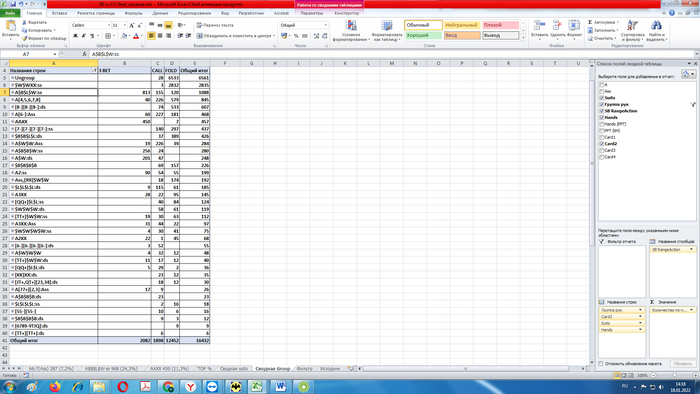This screenshot has height=394, width=700.
Task: Uncheck the Группа рук field checkbox
Action: [x=602, y=104]
